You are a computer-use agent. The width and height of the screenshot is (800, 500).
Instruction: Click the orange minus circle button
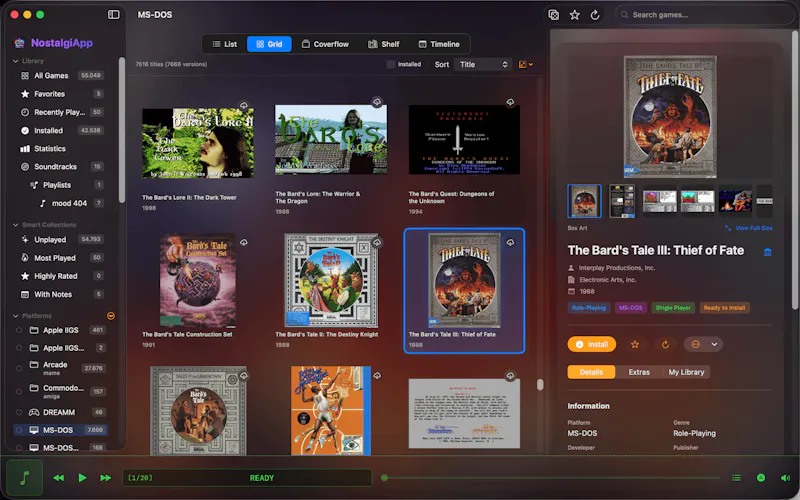[695, 344]
